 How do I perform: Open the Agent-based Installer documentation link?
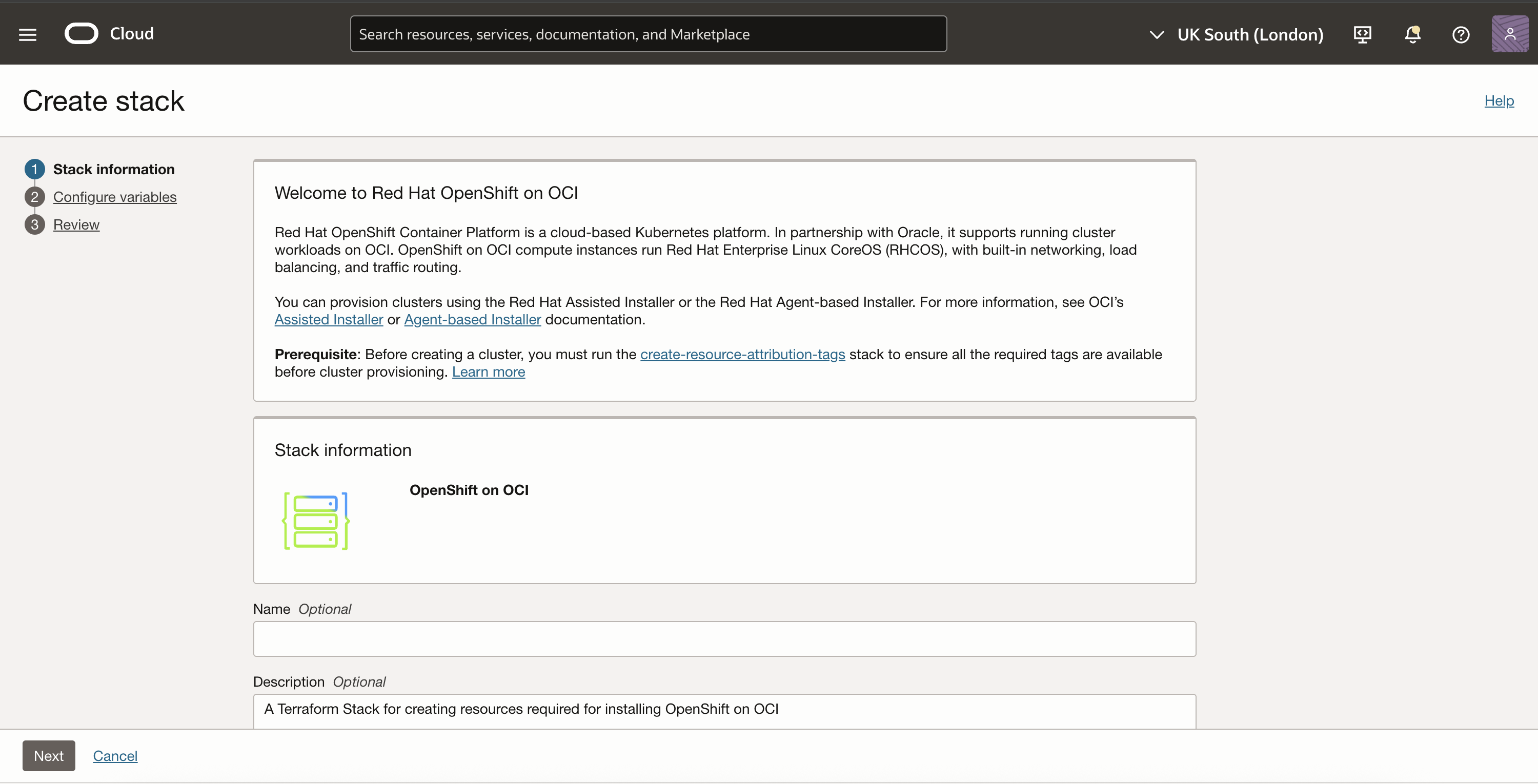[x=472, y=319]
